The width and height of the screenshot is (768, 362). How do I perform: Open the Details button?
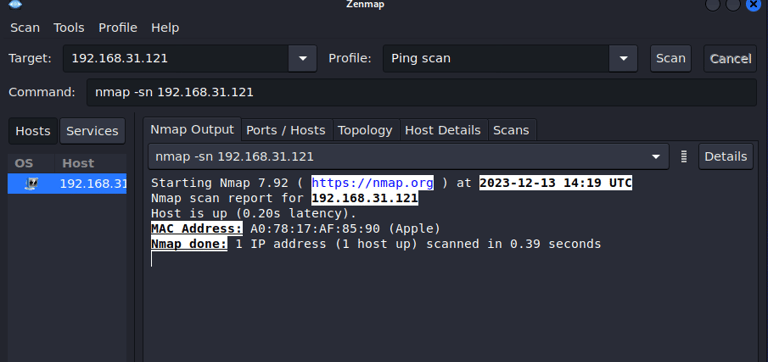[726, 157]
